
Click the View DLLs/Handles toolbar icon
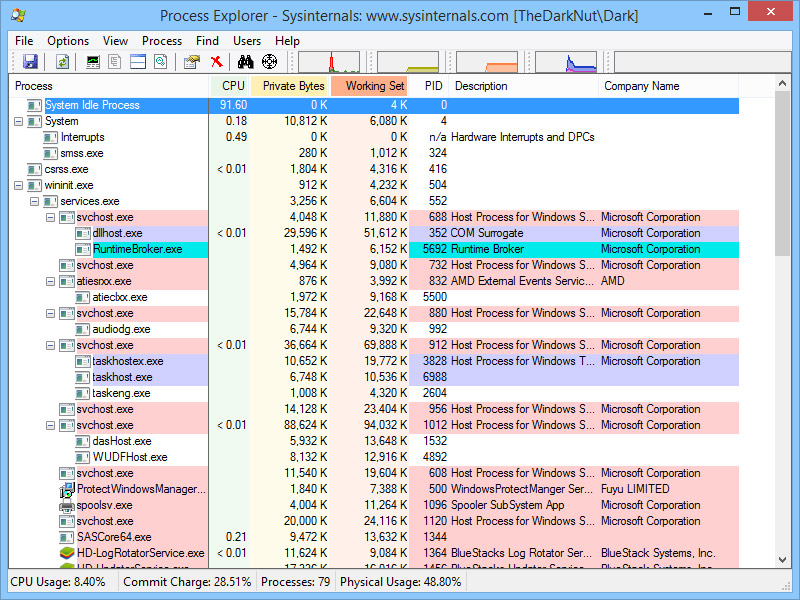click(161, 62)
